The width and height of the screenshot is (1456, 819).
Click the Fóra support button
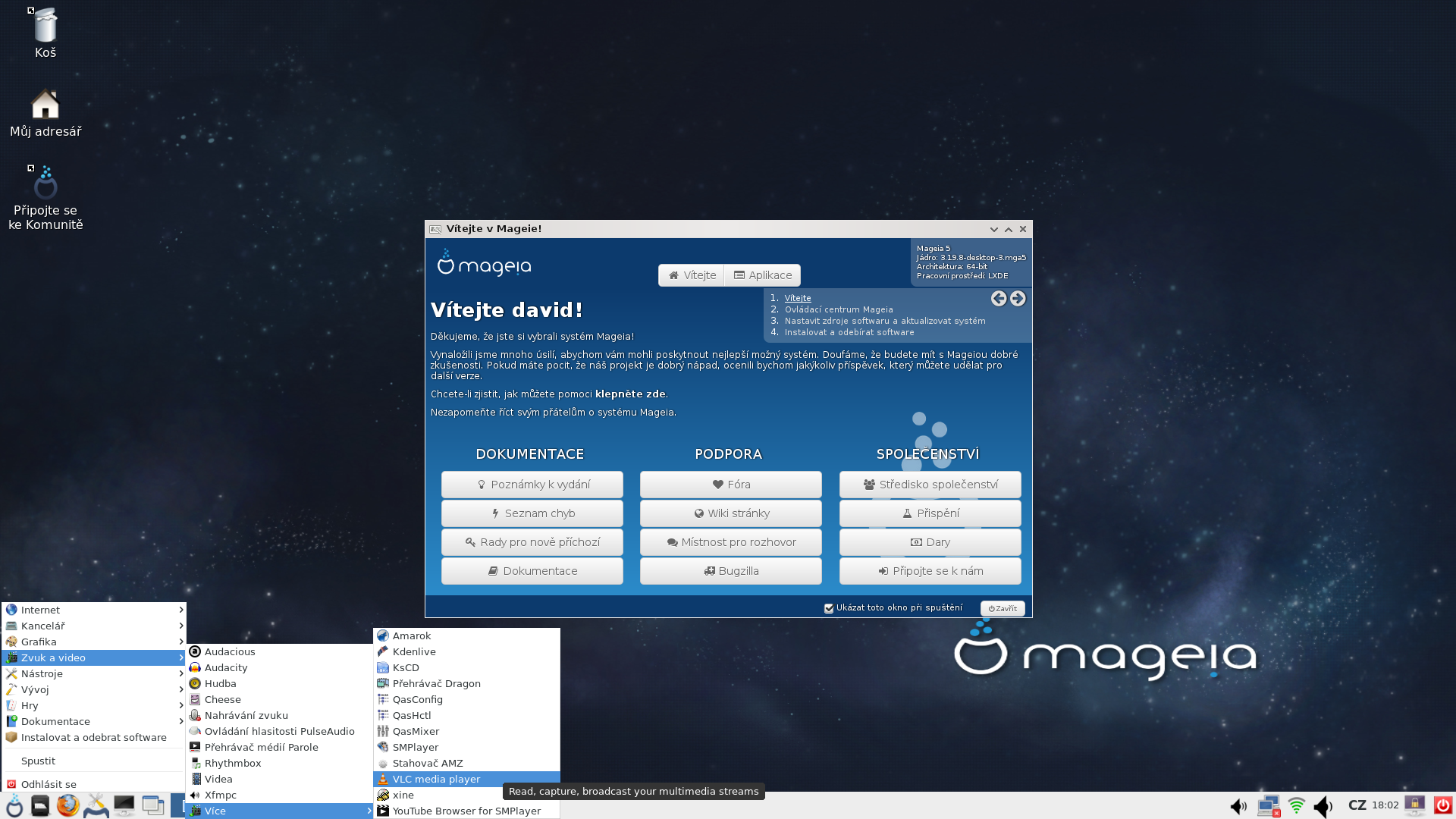(x=731, y=485)
